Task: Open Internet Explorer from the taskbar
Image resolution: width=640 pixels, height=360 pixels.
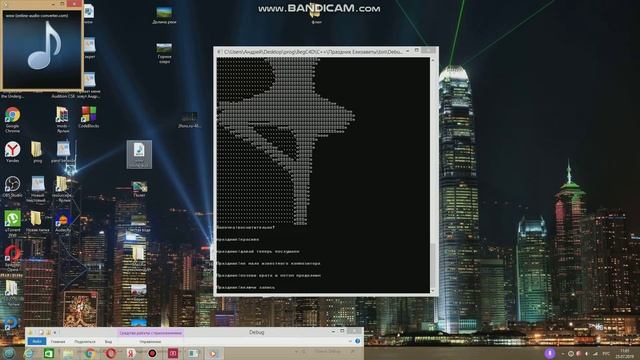Action: pyautogui.click(x=29, y=353)
